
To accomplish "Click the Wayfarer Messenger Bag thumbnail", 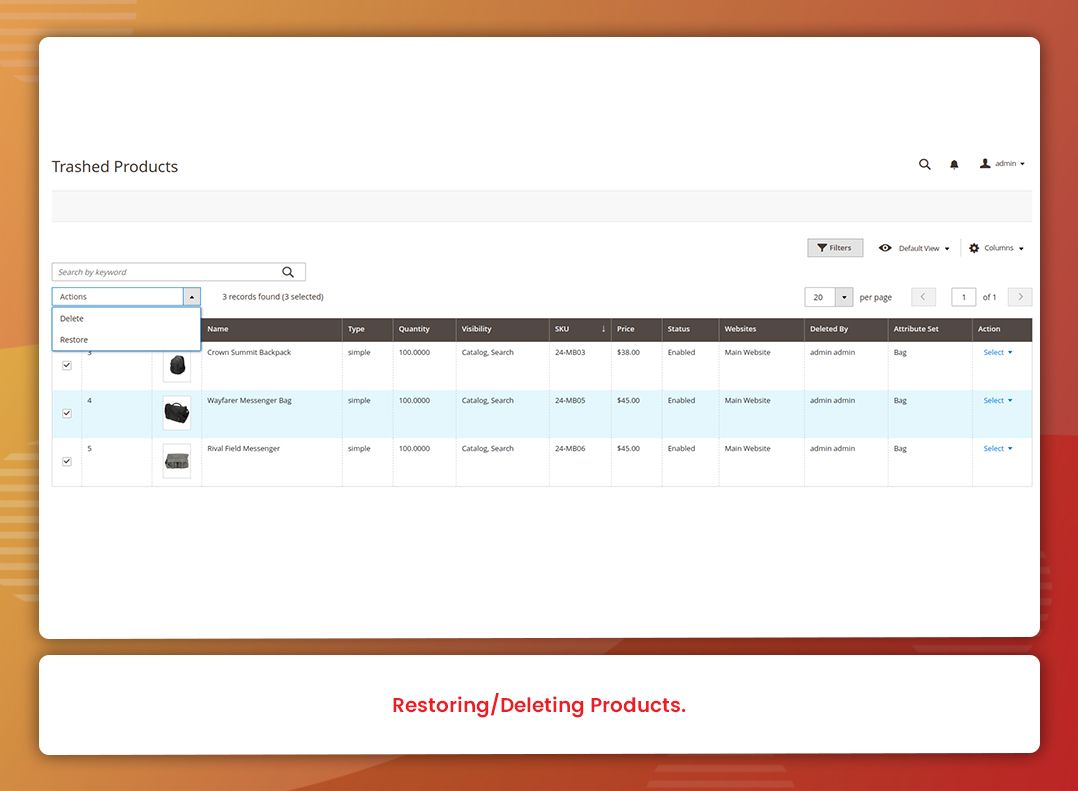I will click(177, 413).
